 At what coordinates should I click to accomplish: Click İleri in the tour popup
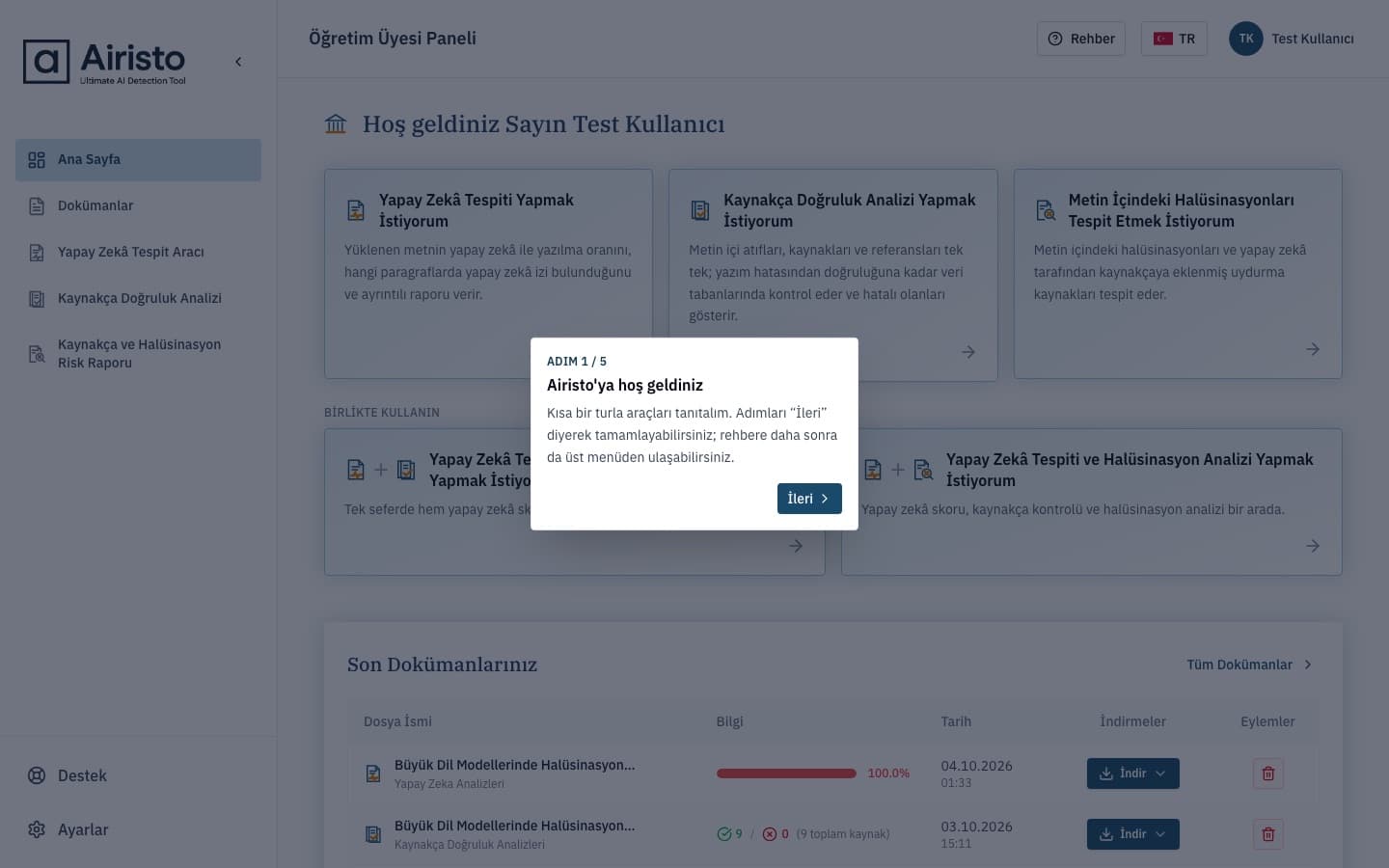[809, 499]
